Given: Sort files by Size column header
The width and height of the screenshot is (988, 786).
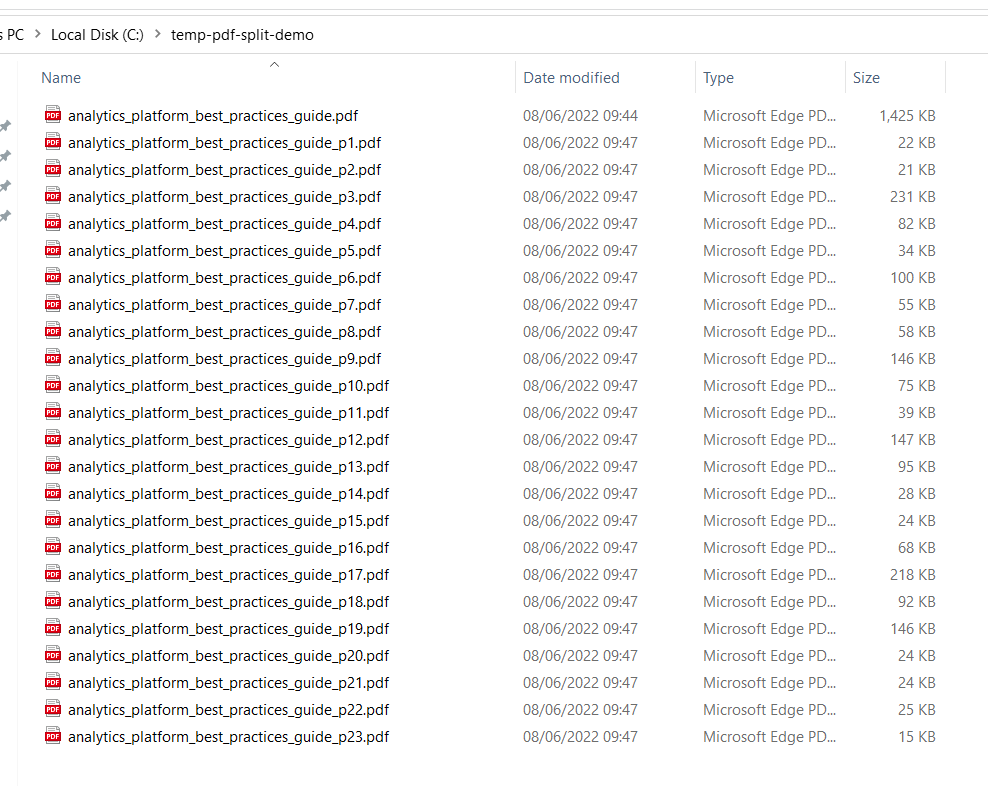Looking at the screenshot, I should [x=866, y=78].
